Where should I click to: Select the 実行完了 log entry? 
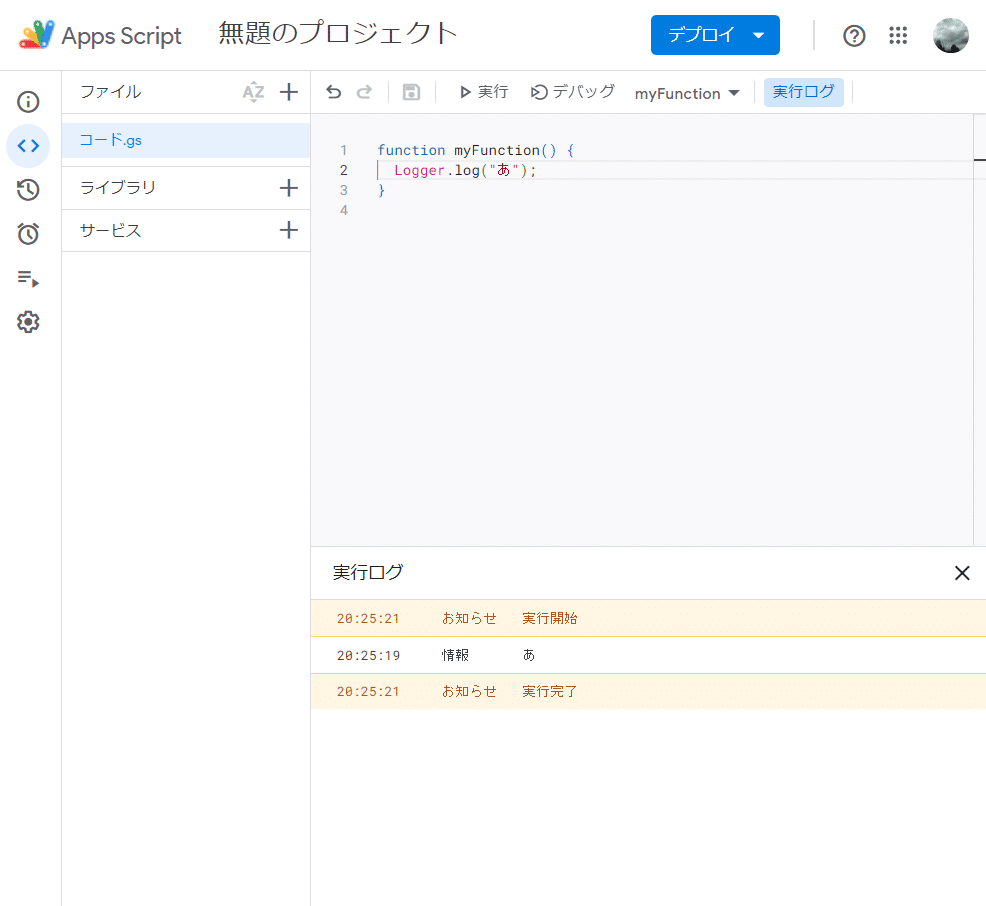pos(648,692)
